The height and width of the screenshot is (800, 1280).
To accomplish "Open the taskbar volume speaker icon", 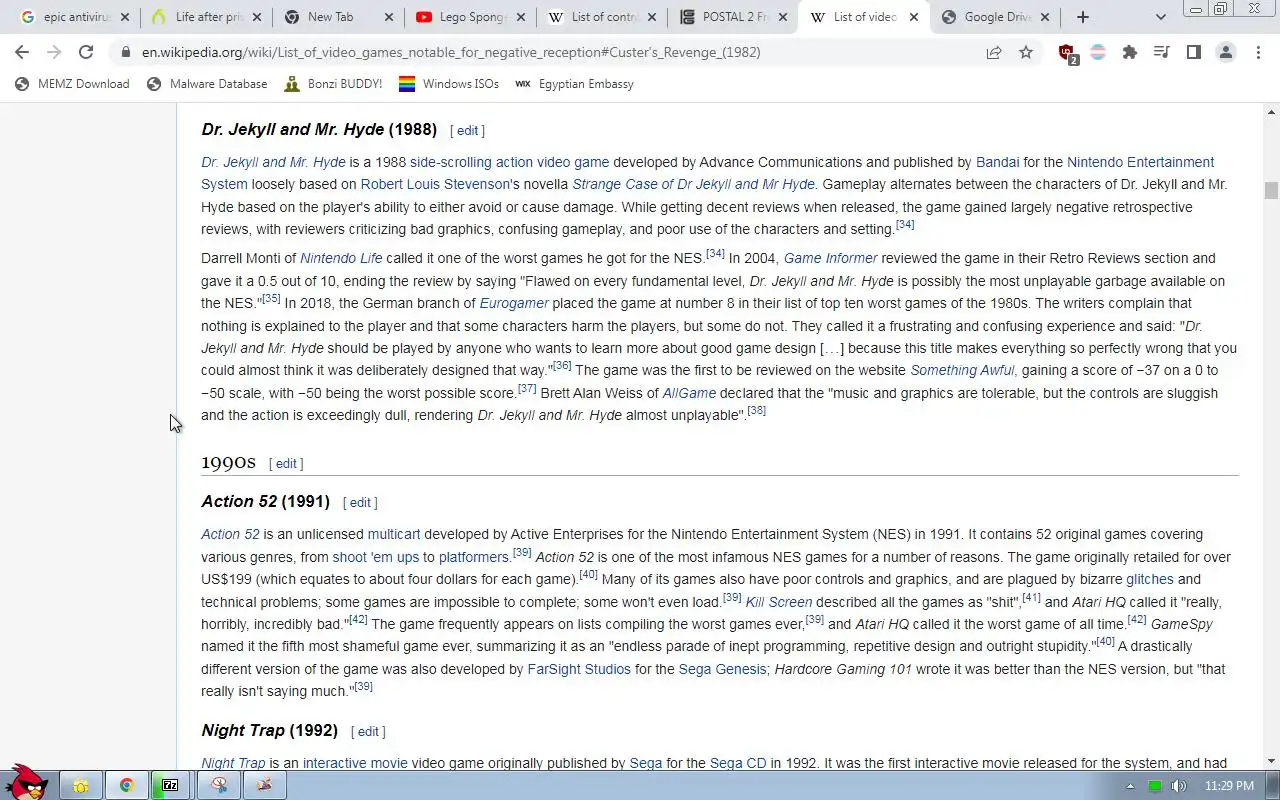I will pos(1178,786).
